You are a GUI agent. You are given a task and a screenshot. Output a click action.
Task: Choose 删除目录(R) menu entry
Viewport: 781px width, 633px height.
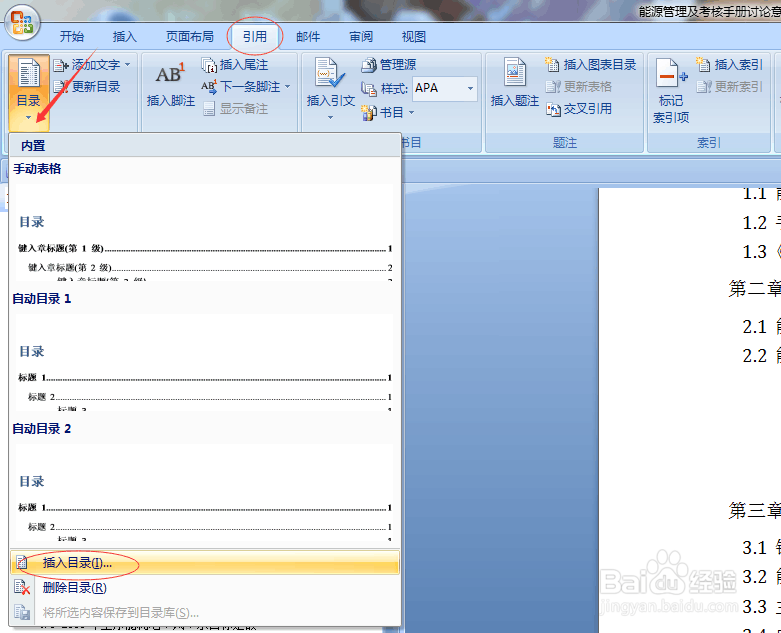click(x=205, y=588)
